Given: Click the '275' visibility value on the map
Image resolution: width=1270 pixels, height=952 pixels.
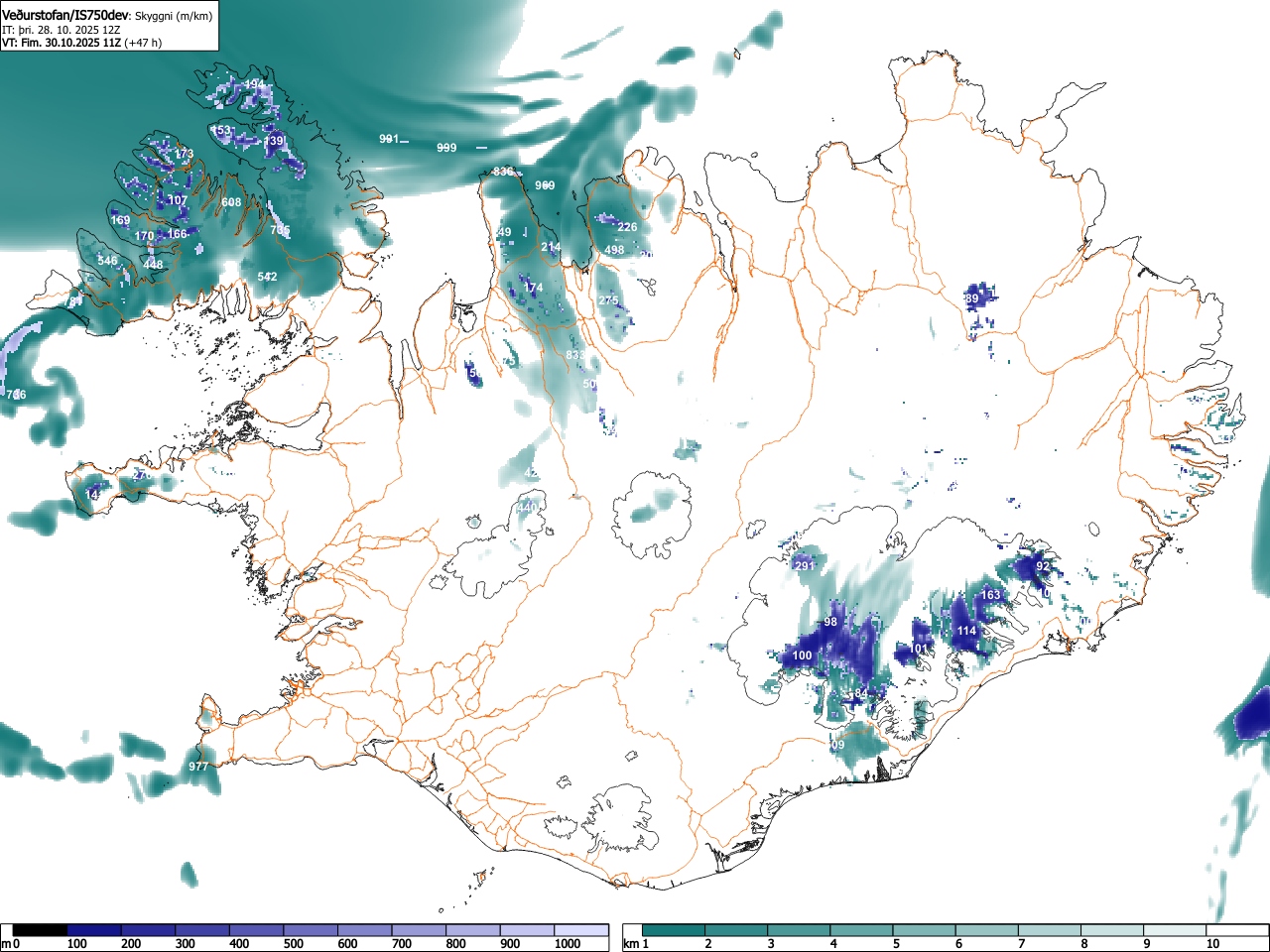Looking at the screenshot, I should [x=608, y=300].
